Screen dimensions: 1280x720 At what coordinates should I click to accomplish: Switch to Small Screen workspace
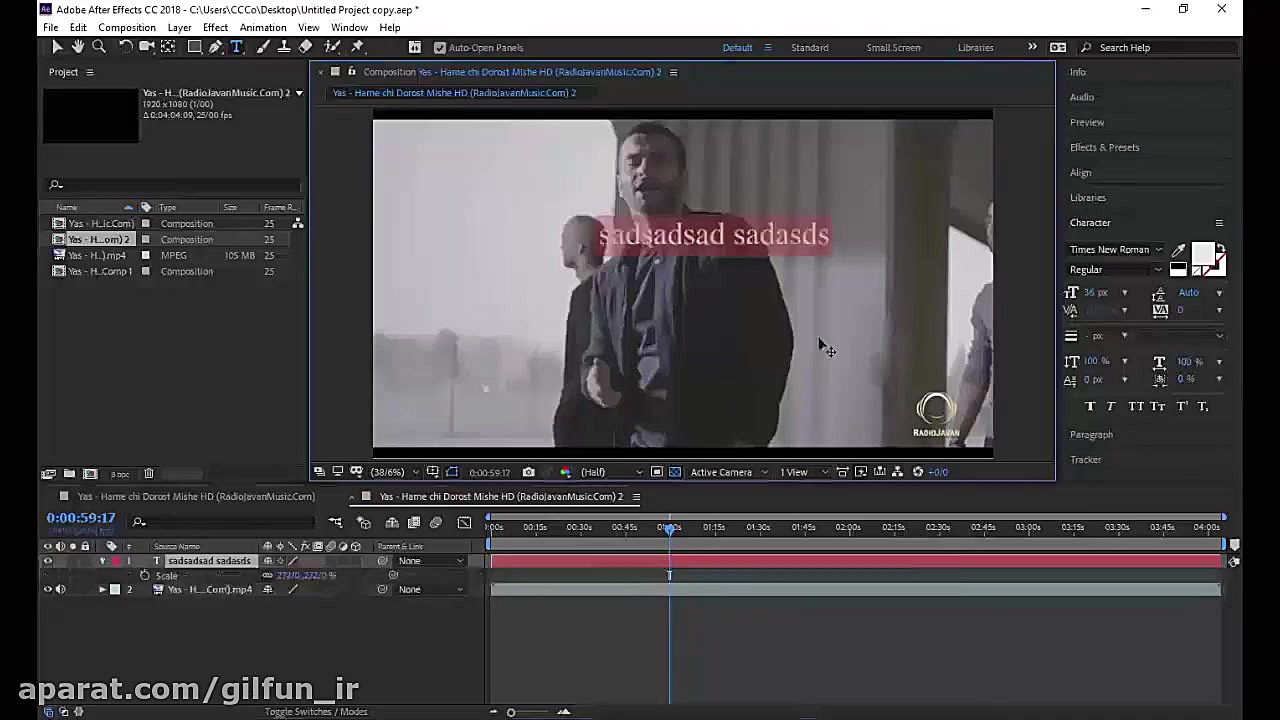click(893, 47)
